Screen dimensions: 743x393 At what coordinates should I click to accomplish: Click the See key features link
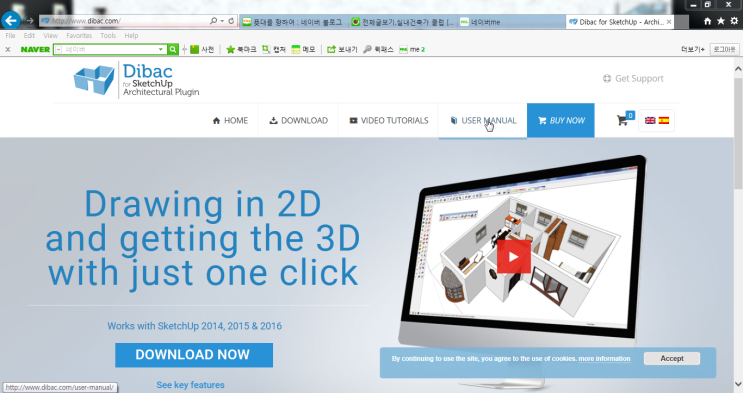pos(190,385)
